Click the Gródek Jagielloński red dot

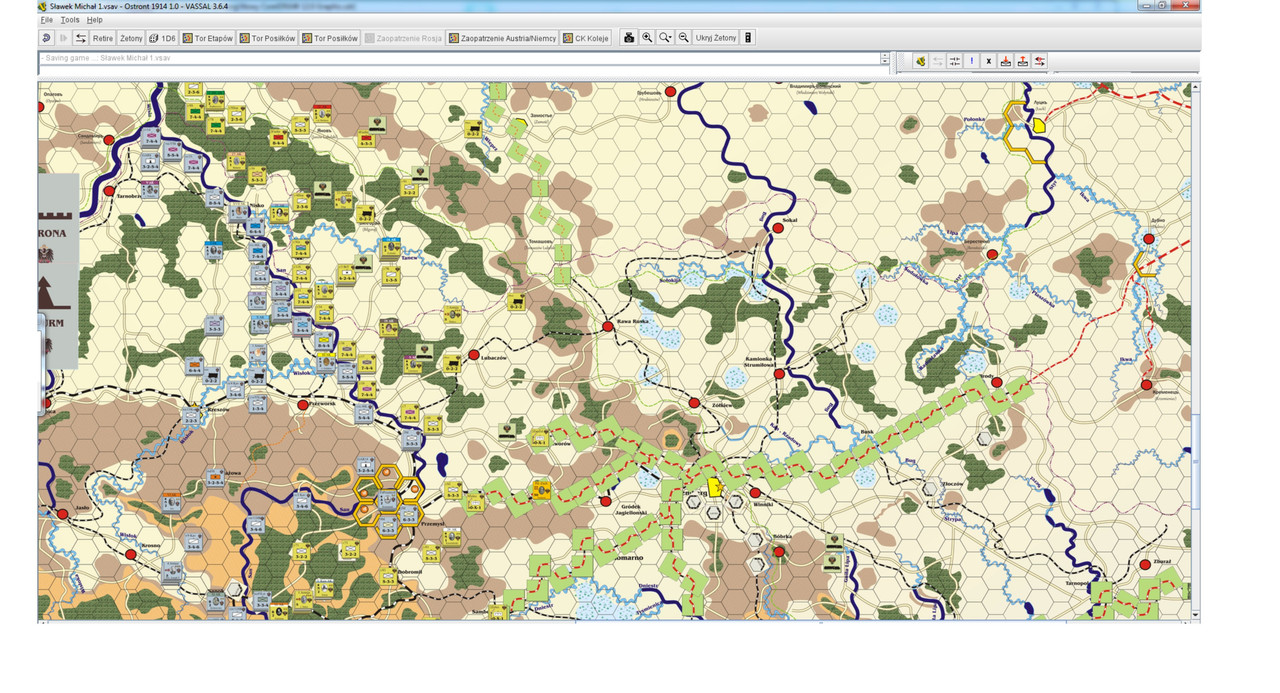(x=605, y=502)
